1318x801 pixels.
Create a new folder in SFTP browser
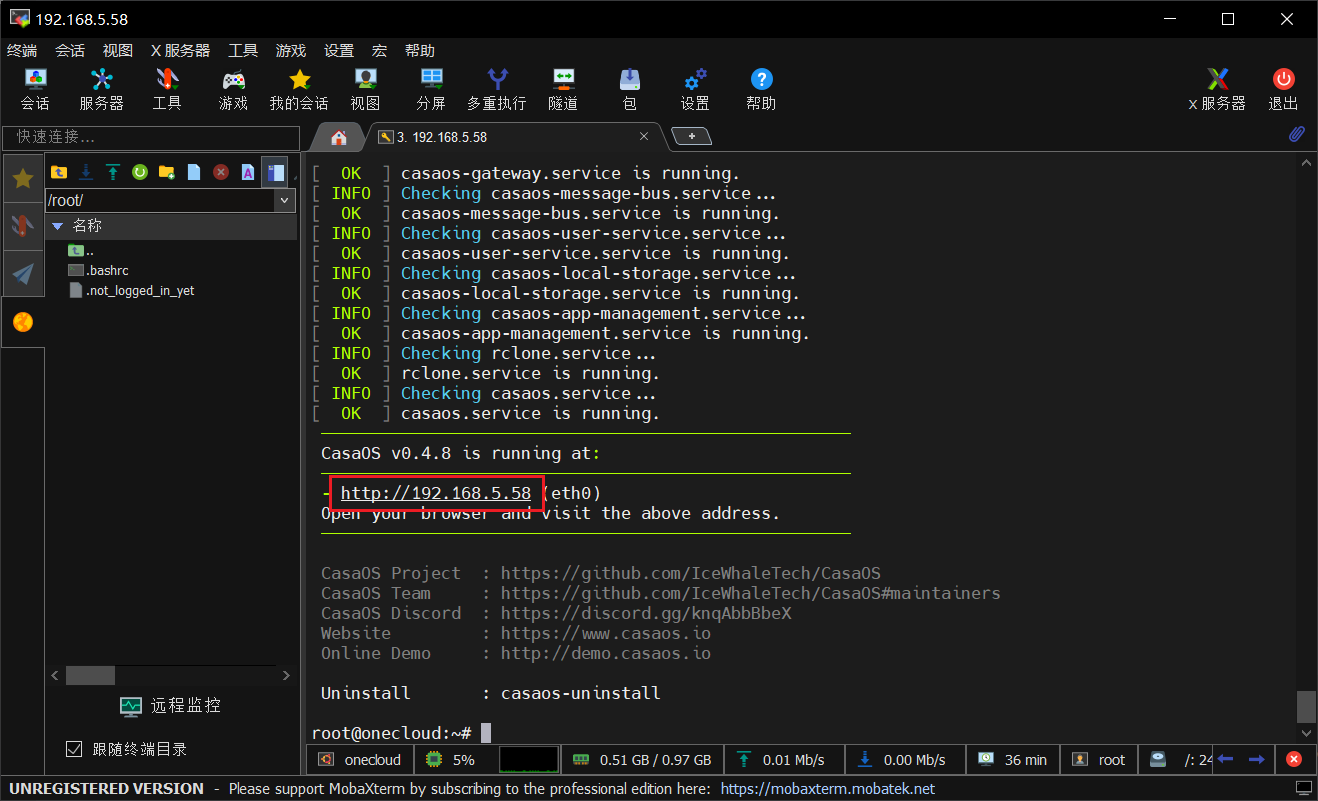tap(167, 172)
